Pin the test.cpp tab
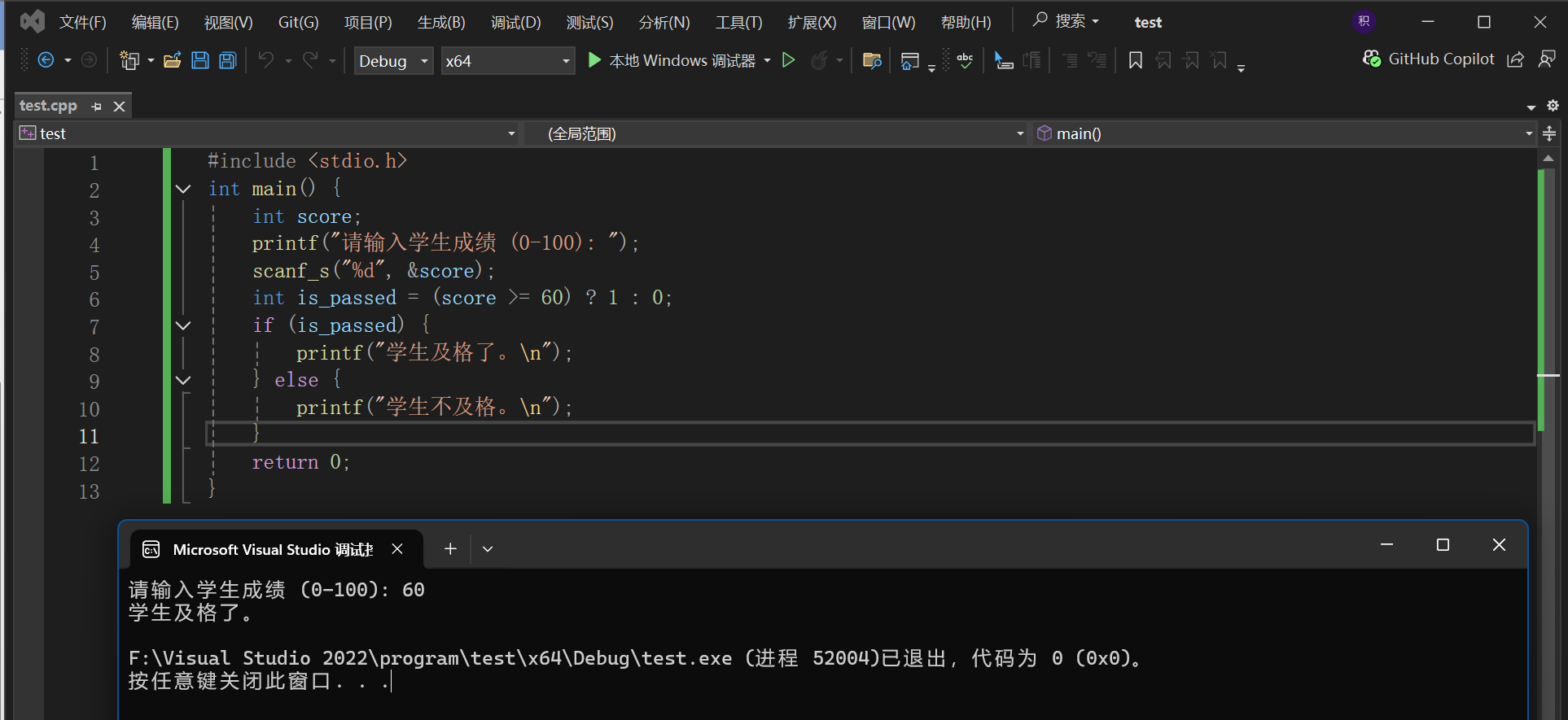 (97, 107)
